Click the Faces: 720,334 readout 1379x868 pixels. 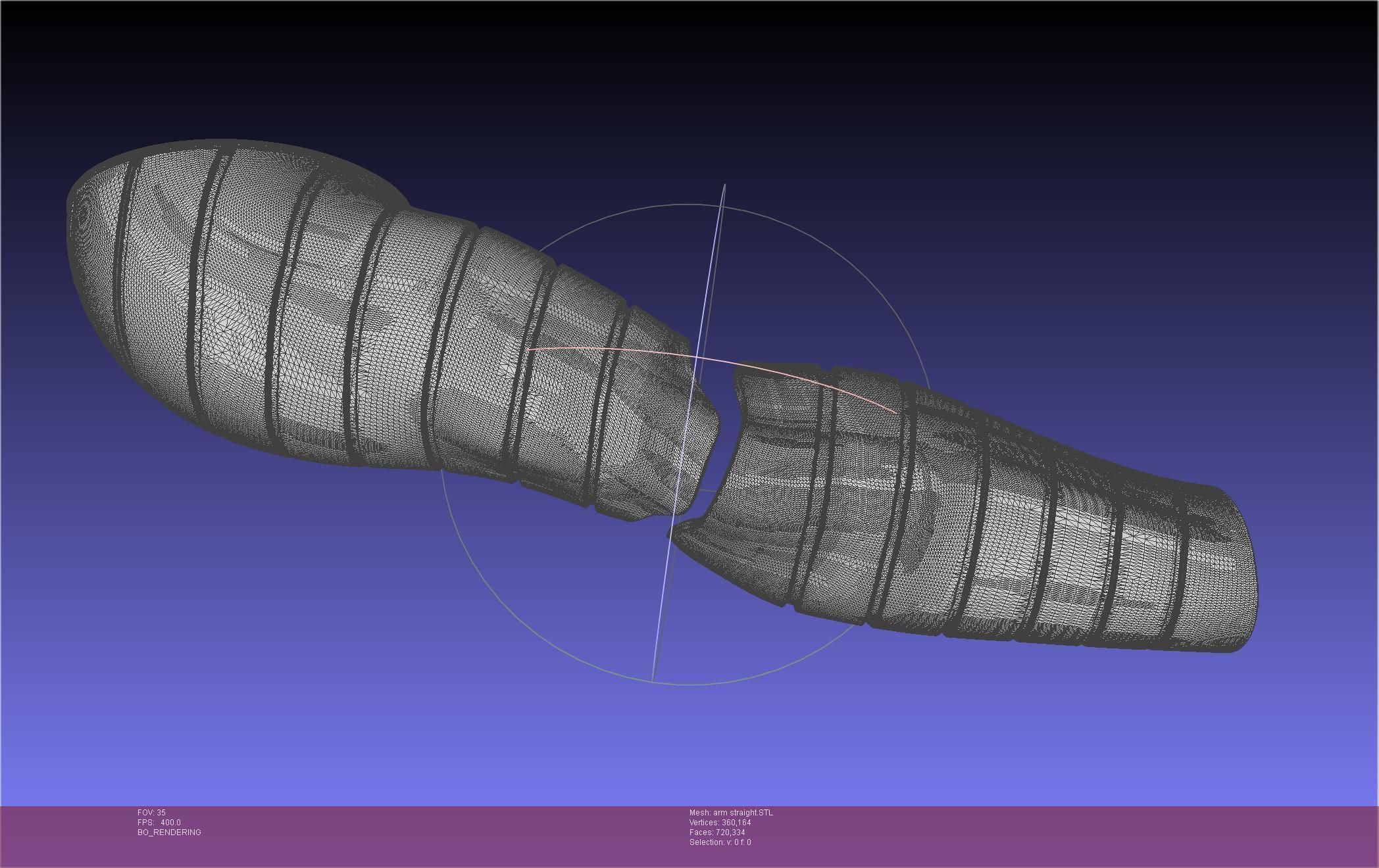tap(717, 832)
